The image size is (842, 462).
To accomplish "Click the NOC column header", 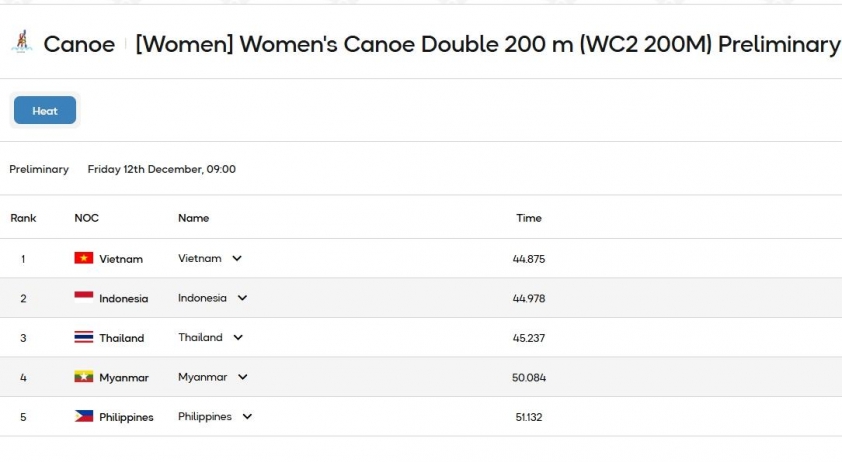I will [x=87, y=218].
